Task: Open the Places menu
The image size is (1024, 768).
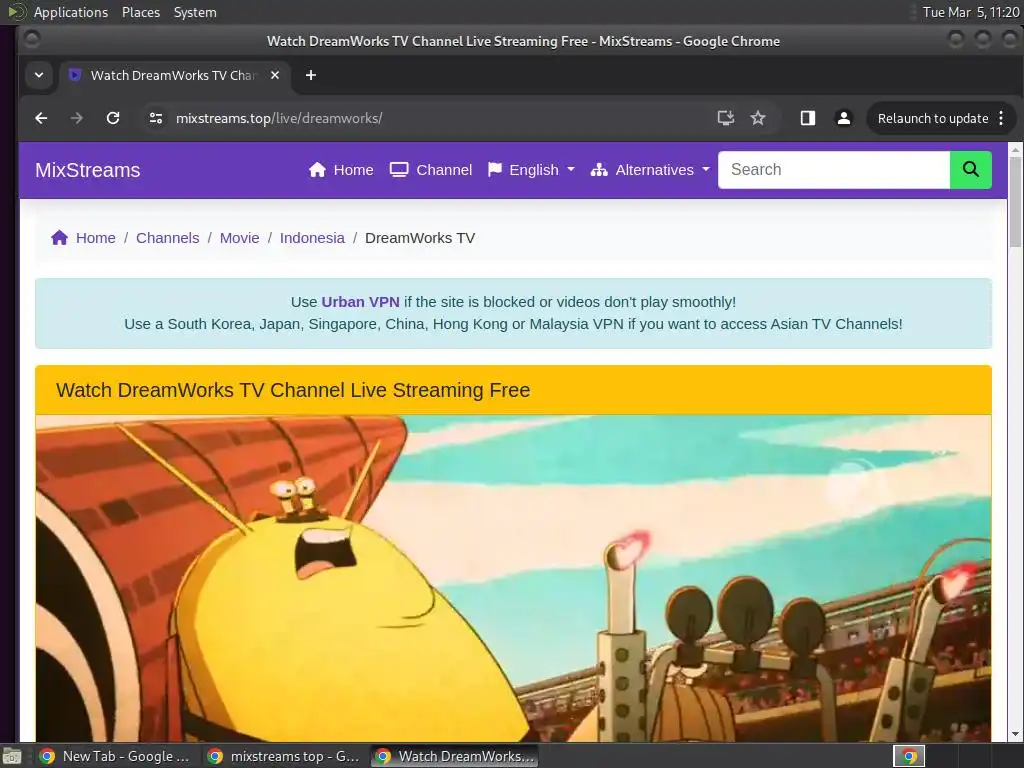Action: (x=141, y=12)
